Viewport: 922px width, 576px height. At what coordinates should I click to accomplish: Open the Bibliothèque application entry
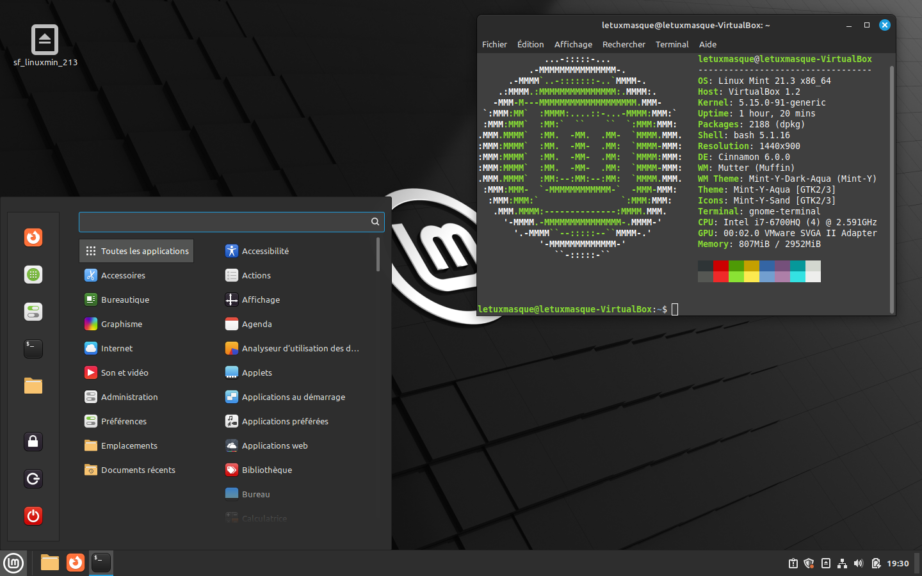point(267,470)
